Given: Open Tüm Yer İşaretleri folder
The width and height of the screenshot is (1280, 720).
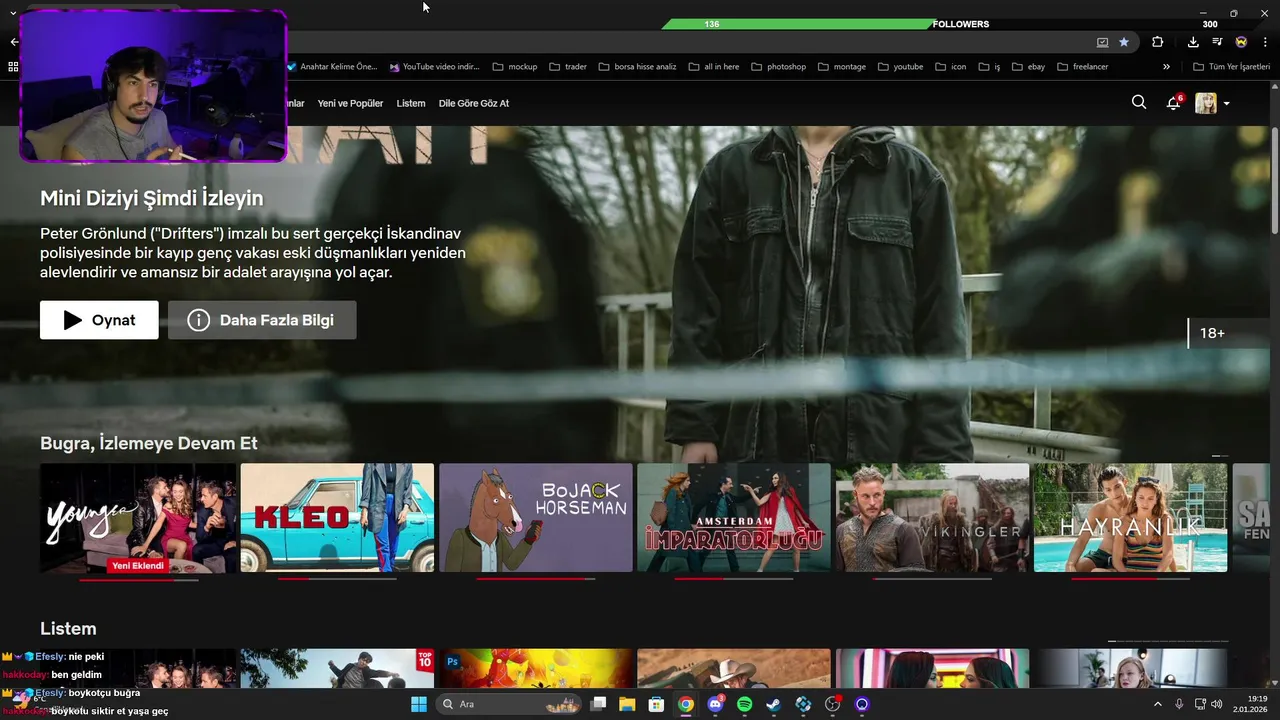Looking at the screenshot, I should point(1233,67).
